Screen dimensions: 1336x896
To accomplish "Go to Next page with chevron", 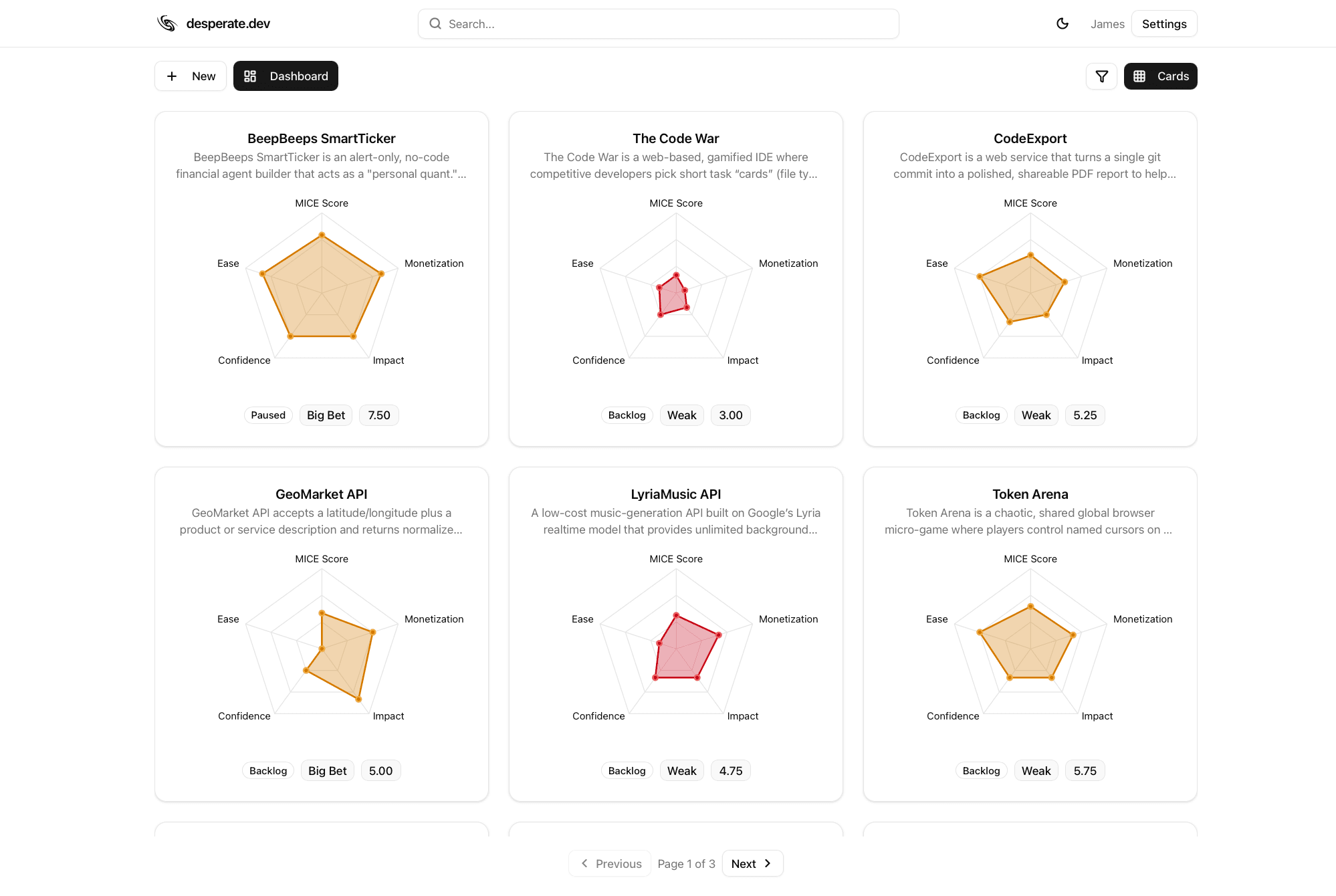I will [752, 863].
